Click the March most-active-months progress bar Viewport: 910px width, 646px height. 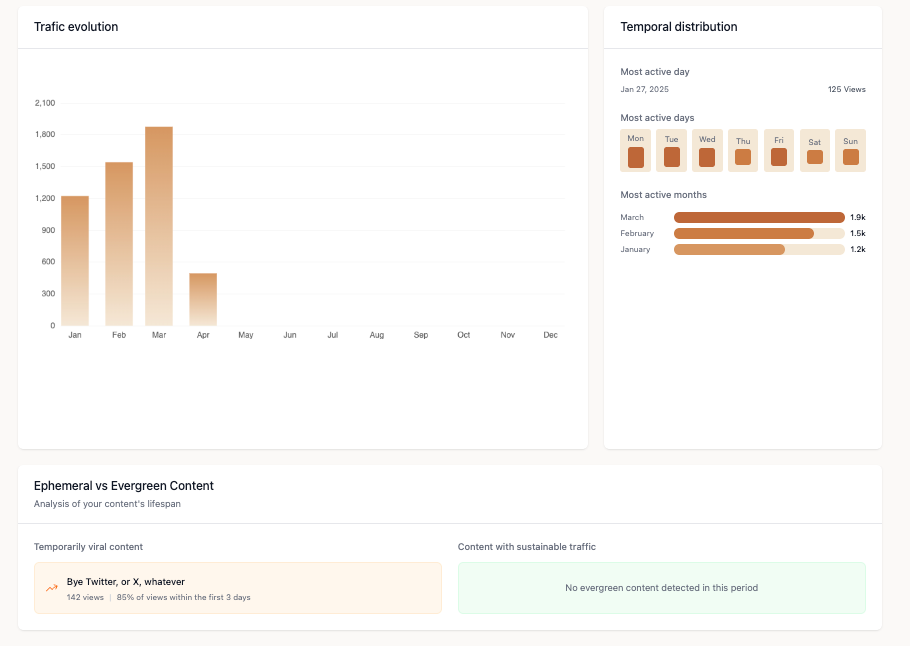pyautogui.click(x=759, y=217)
